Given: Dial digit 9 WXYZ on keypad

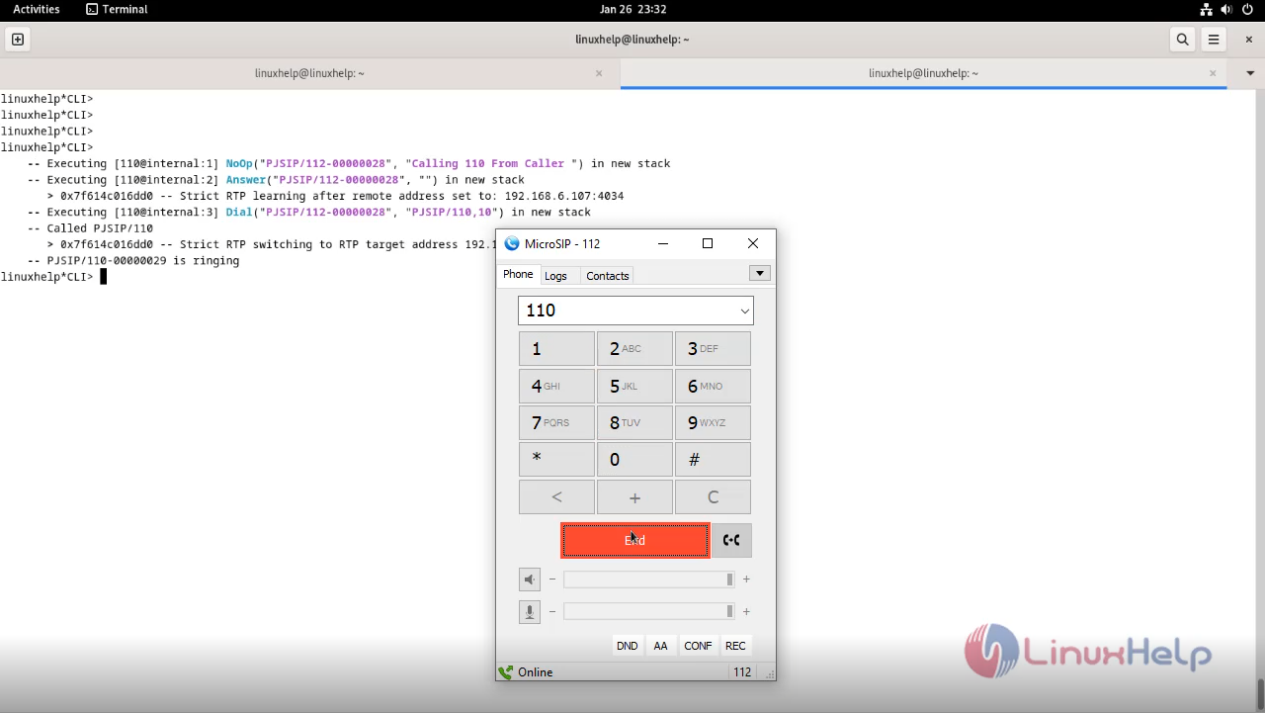Looking at the screenshot, I should [712, 423].
